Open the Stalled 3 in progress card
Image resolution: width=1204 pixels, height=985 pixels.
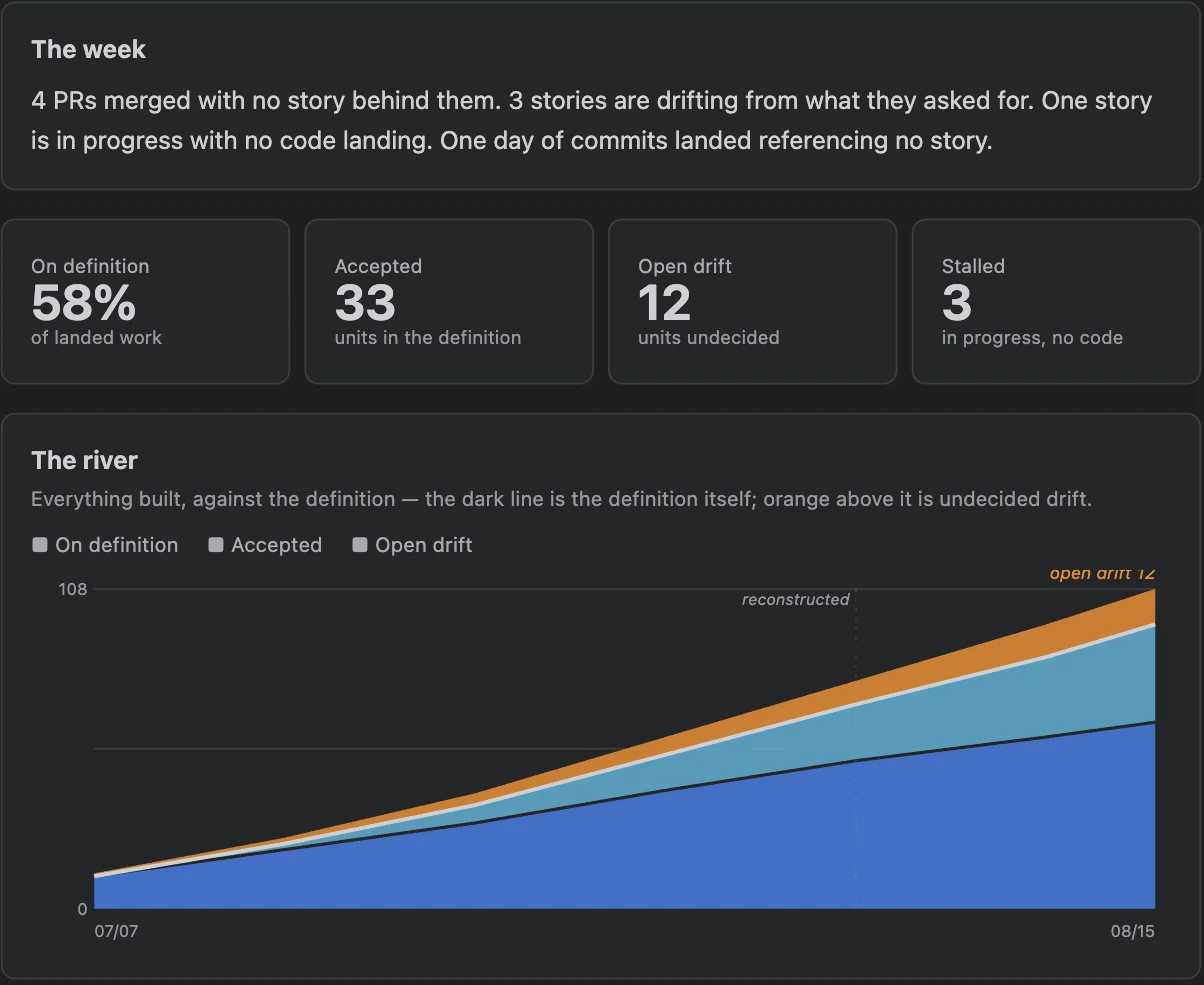click(x=1056, y=302)
